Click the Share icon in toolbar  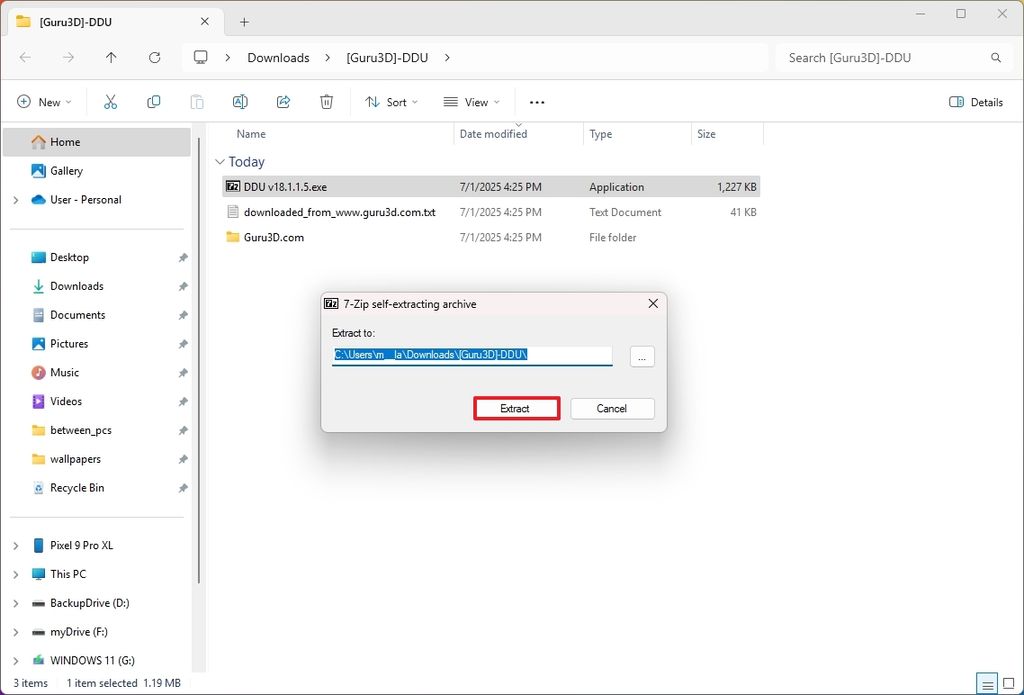coord(283,102)
